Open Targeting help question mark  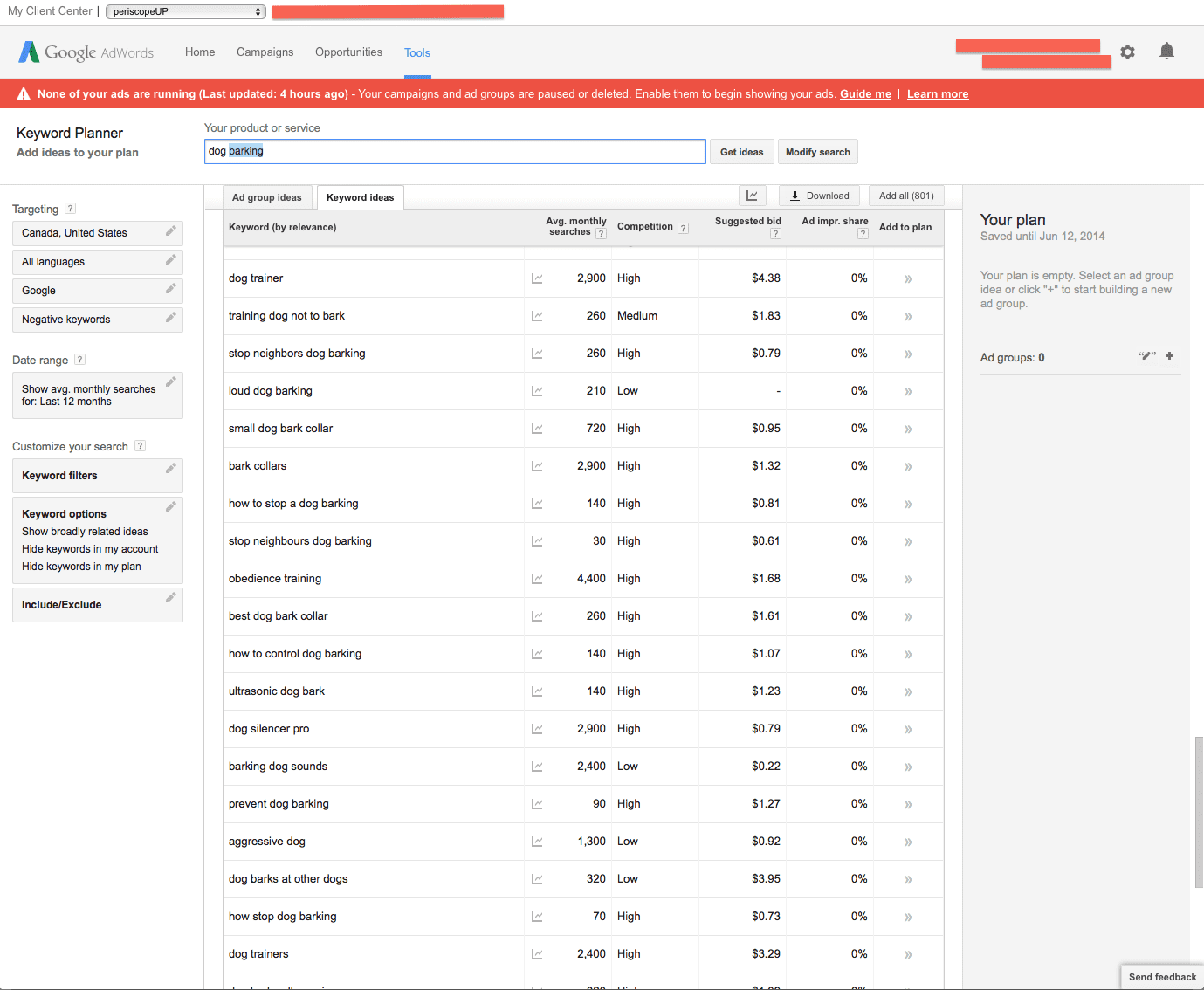click(x=71, y=209)
